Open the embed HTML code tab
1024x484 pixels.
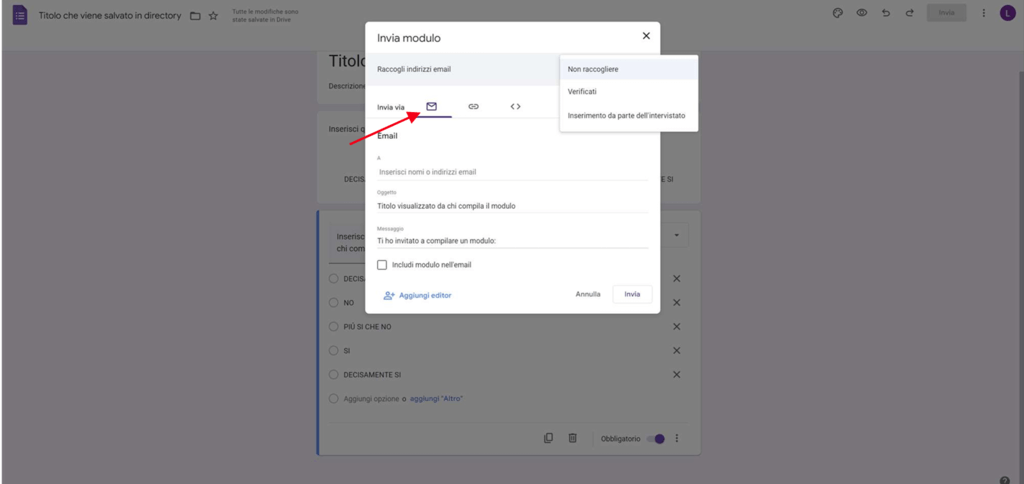[515, 106]
